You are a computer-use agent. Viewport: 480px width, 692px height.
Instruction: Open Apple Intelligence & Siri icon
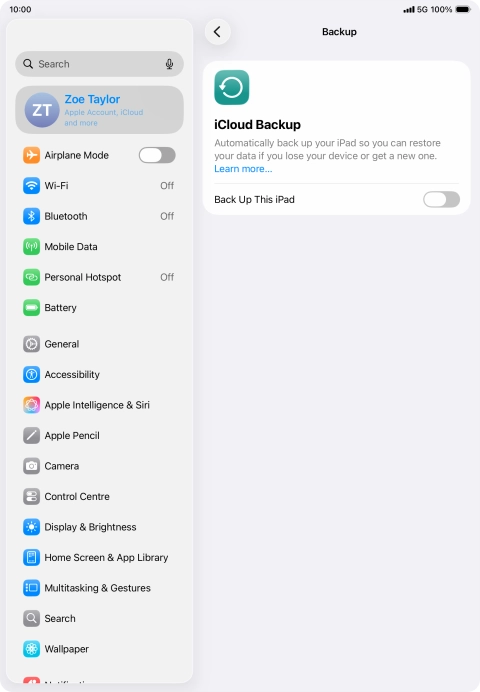31,405
